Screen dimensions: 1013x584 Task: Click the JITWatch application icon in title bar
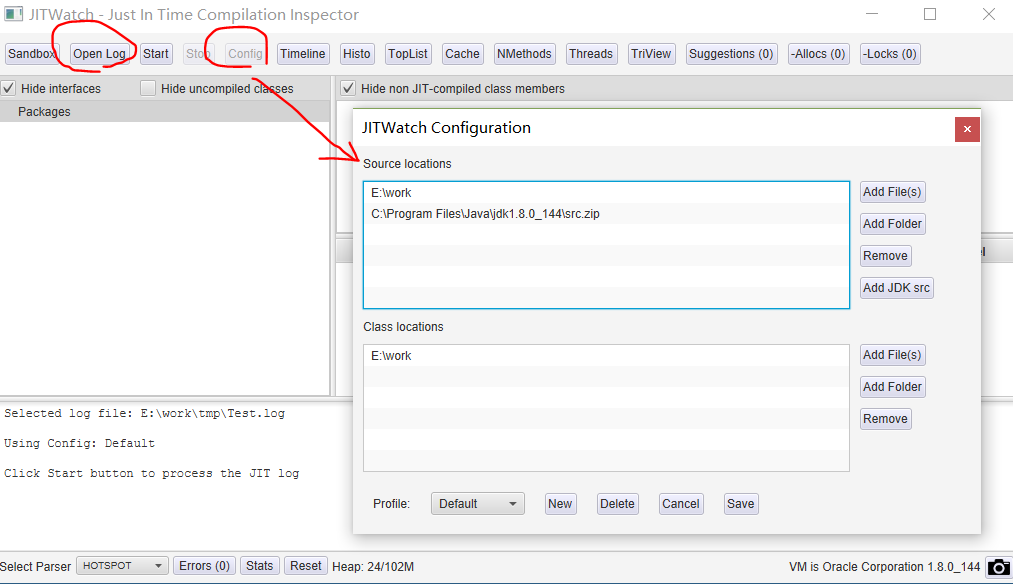click(13, 14)
